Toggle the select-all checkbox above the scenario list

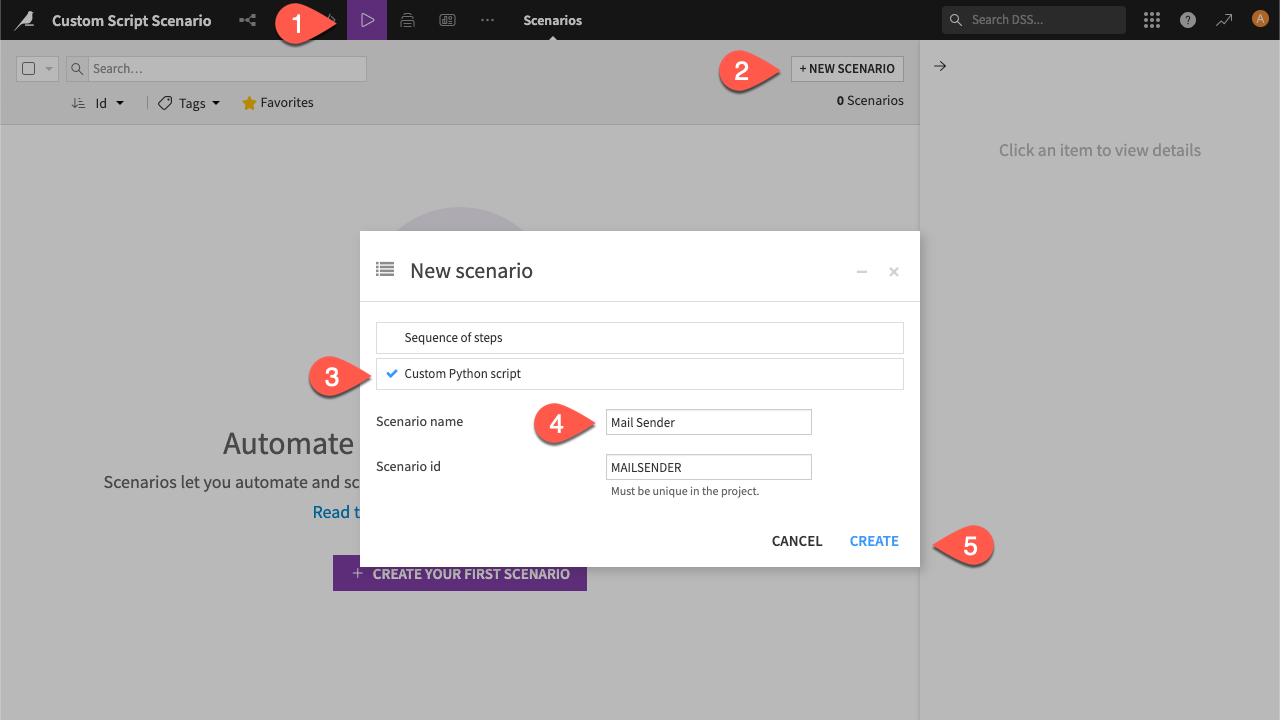pyautogui.click(x=30, y=68)
